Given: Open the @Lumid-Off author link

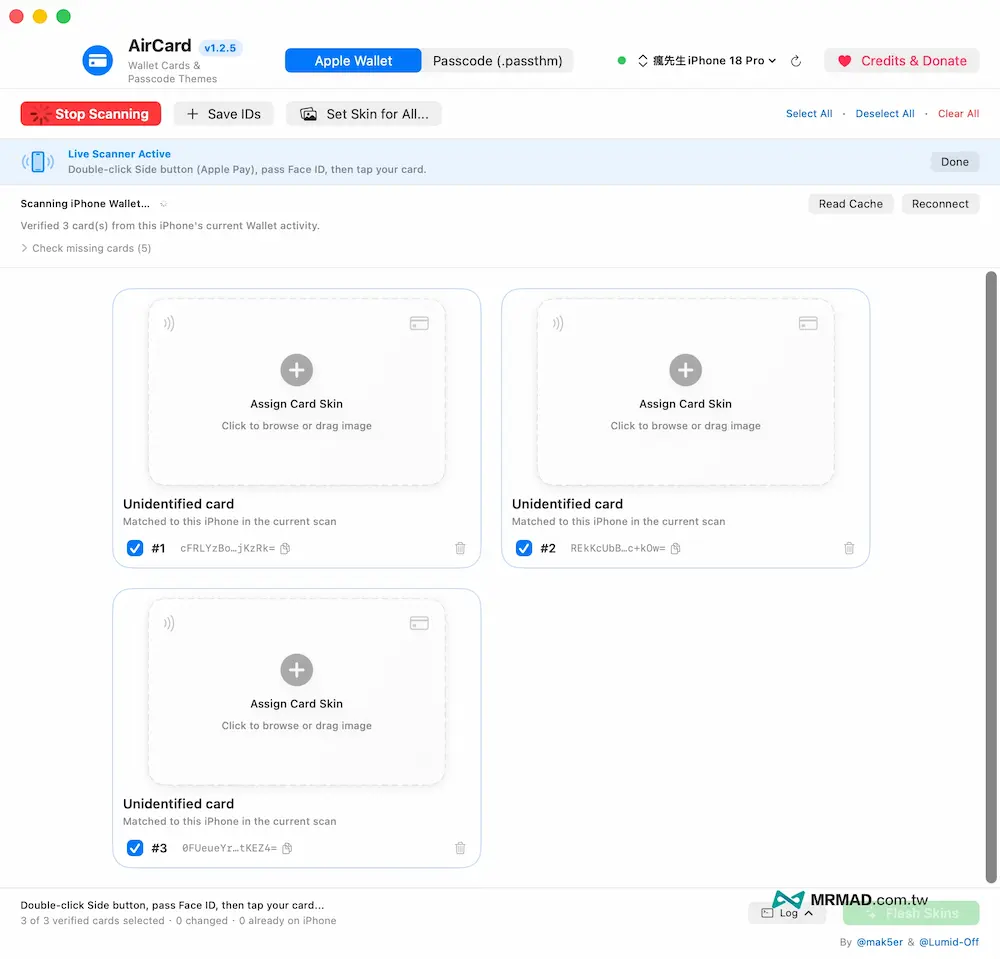Looking at the screenshot, I should (x=948, y=942).
